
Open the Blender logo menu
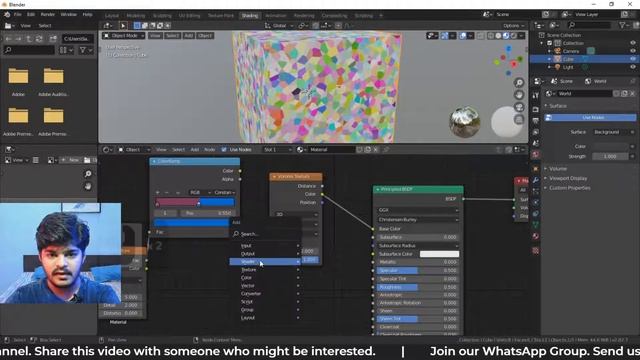point(7,14)
